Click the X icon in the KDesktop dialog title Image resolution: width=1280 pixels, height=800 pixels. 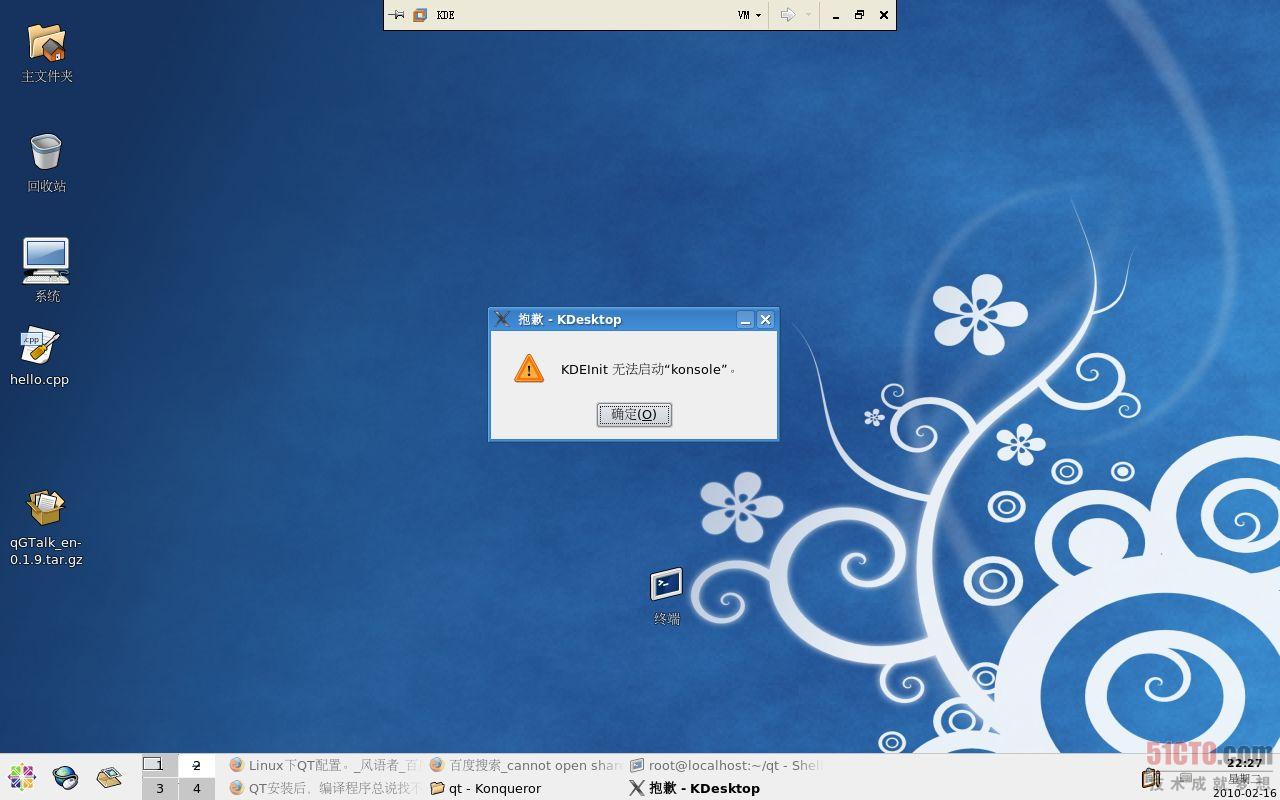(x=502, y=319)
